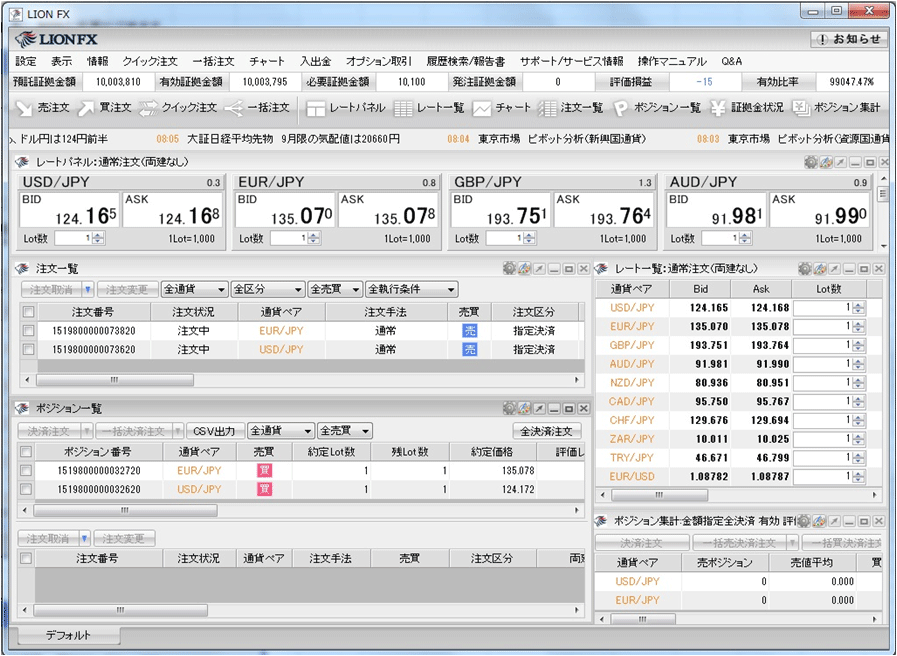Click the palette icon in レート一覧 header

[x=820, y=268]
